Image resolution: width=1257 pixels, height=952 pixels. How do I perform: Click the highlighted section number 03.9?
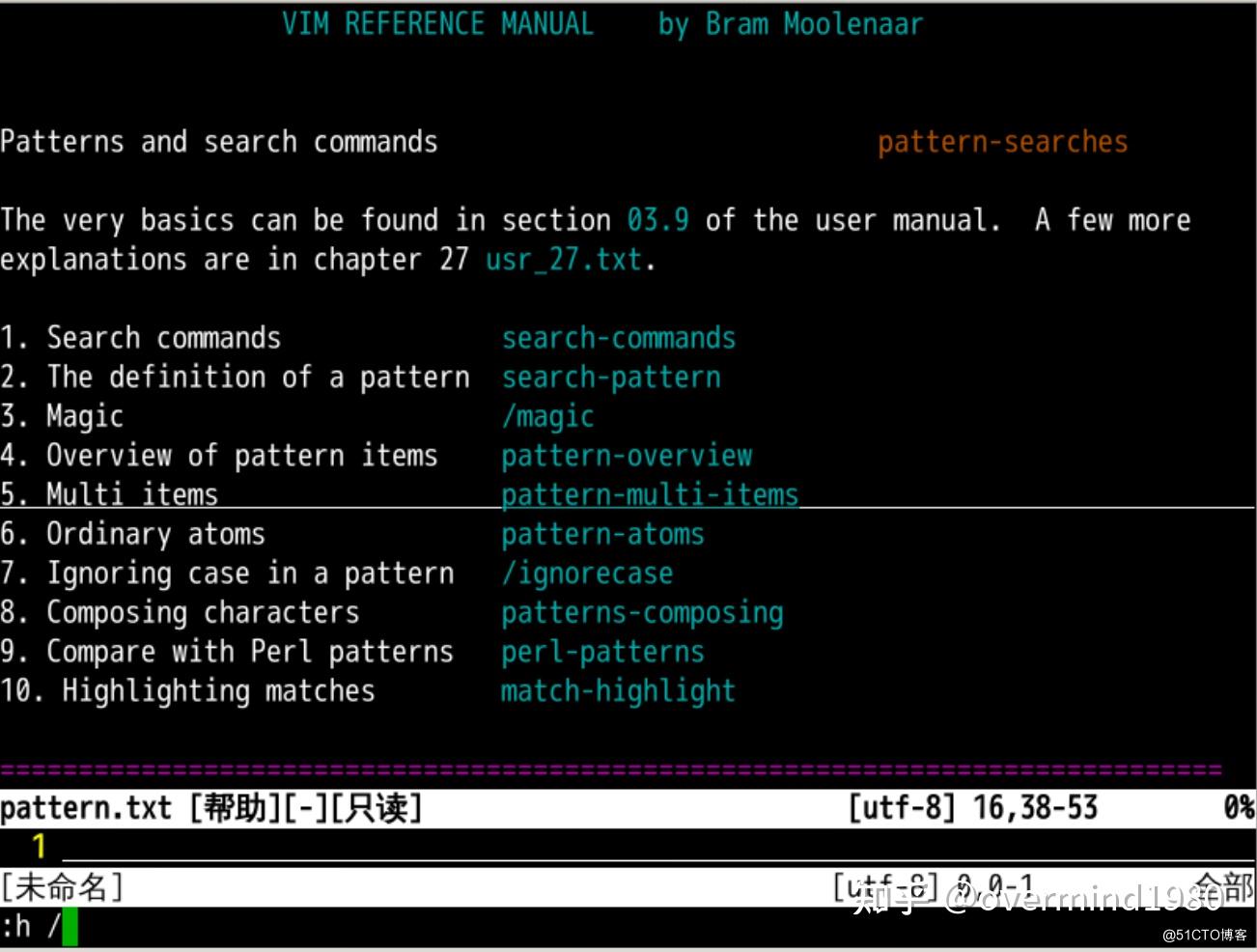pyautogui.click(x=659, y=219)
